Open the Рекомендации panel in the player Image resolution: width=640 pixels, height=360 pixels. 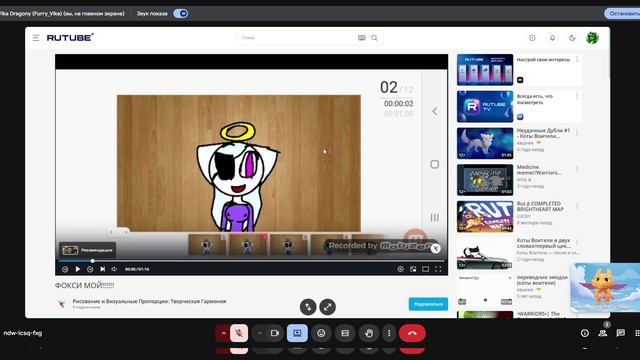coord(87,250)
